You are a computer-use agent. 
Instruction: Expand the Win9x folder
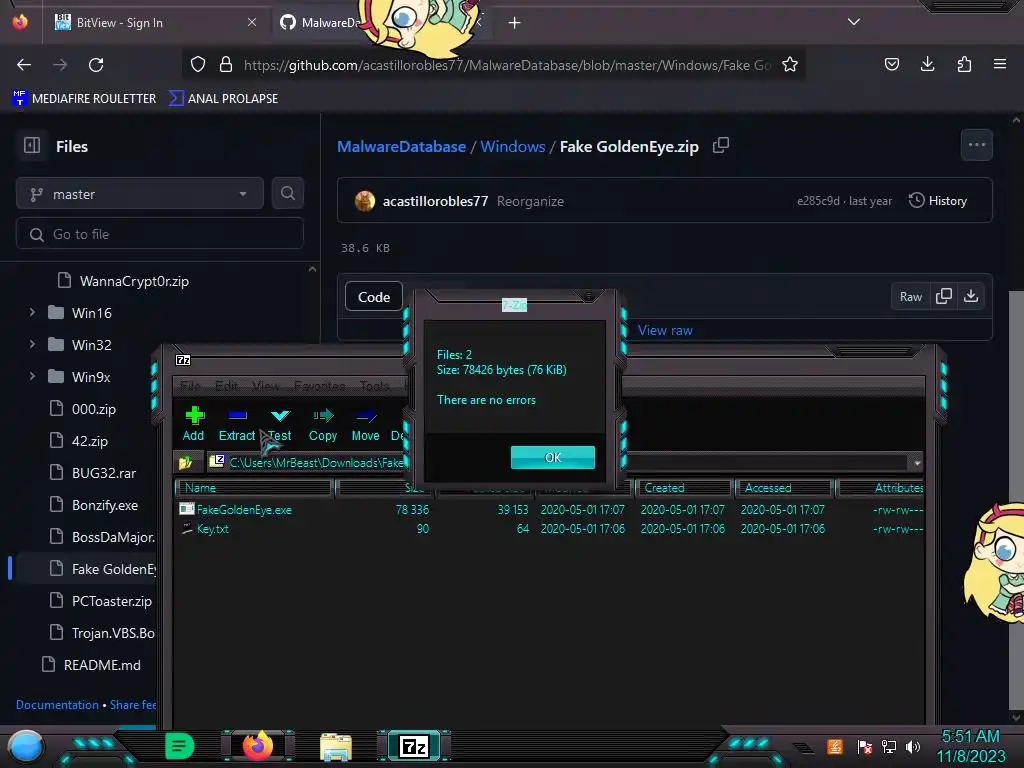pyautogui.click(x=32, y=376)
